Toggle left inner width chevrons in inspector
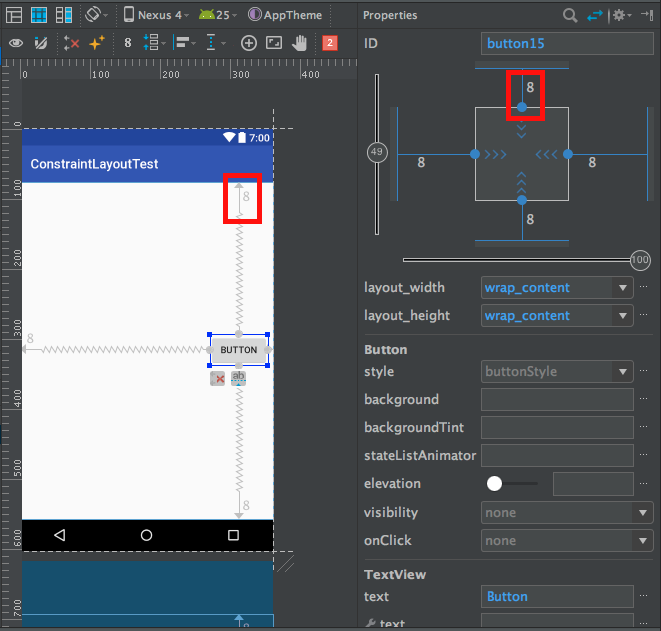 tap(496, 154)
